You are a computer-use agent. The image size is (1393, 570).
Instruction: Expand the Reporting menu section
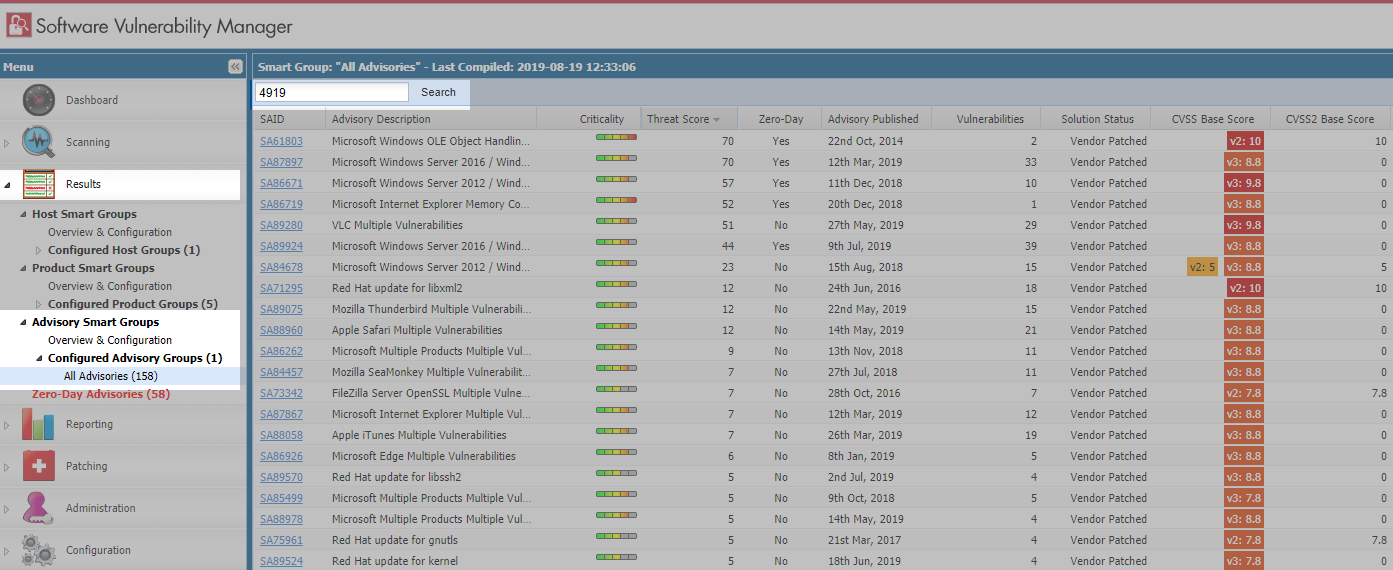[x=7, y=425]
